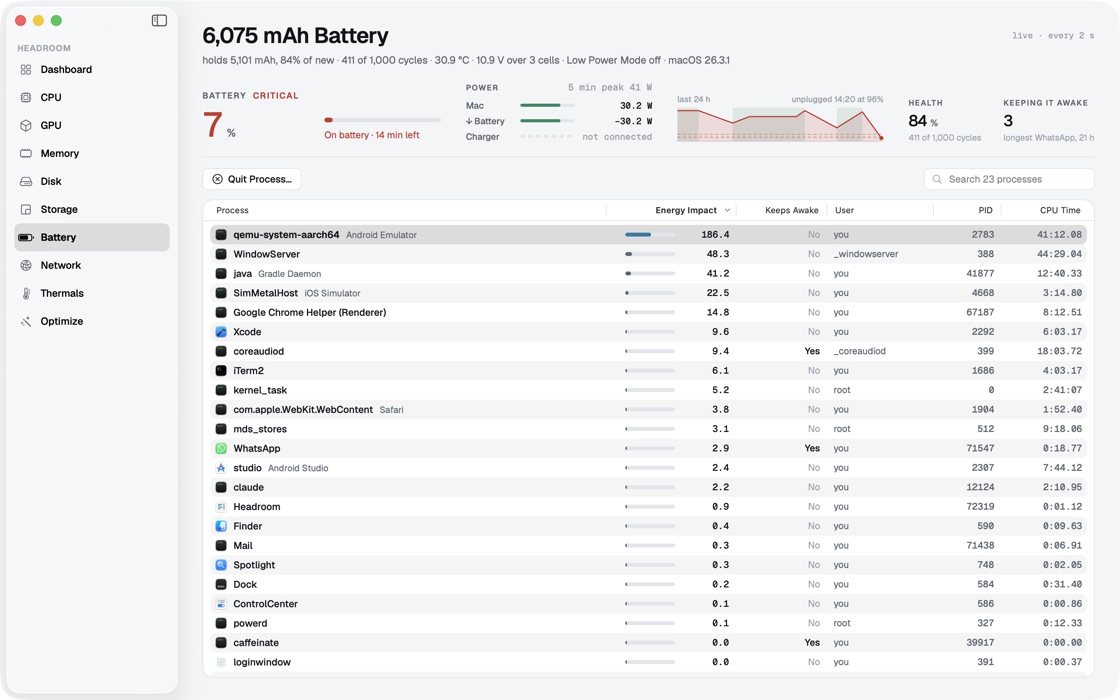Select the WindowServer process row
Viewport: 1120px width, 700px height.
pyautogui.click(x=649, y=254)
